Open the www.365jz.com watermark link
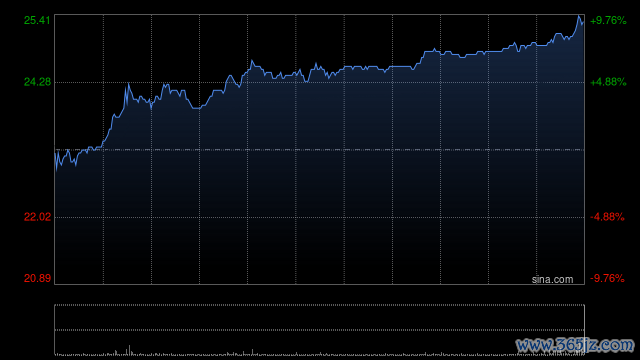The width and height of the screenshot is (640, 360). [576, 345]
